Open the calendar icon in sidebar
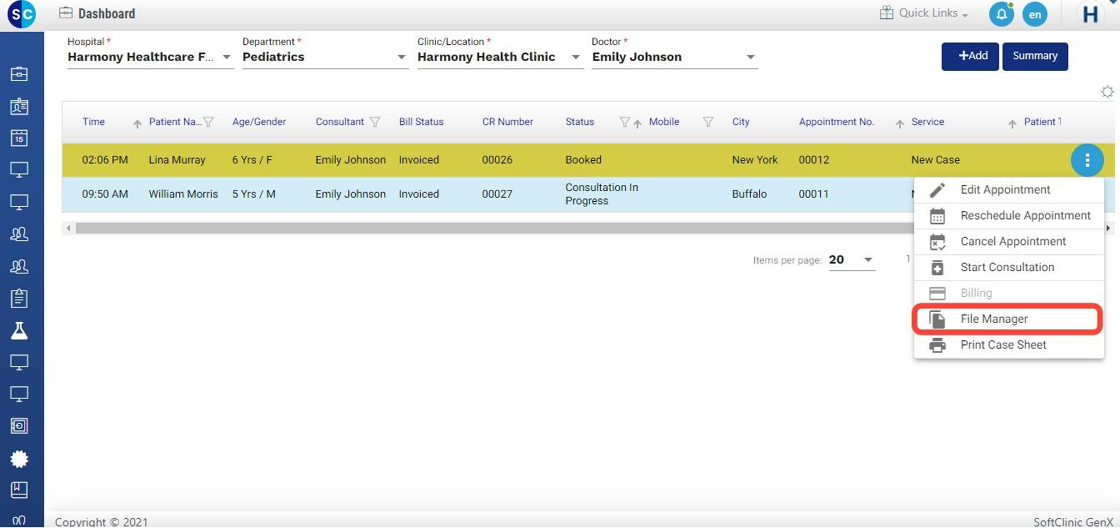 click(x=19, y=138)
